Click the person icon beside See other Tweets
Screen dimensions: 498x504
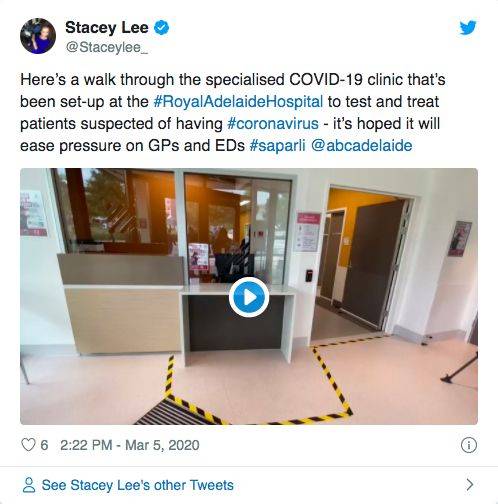tap(29, 485)
